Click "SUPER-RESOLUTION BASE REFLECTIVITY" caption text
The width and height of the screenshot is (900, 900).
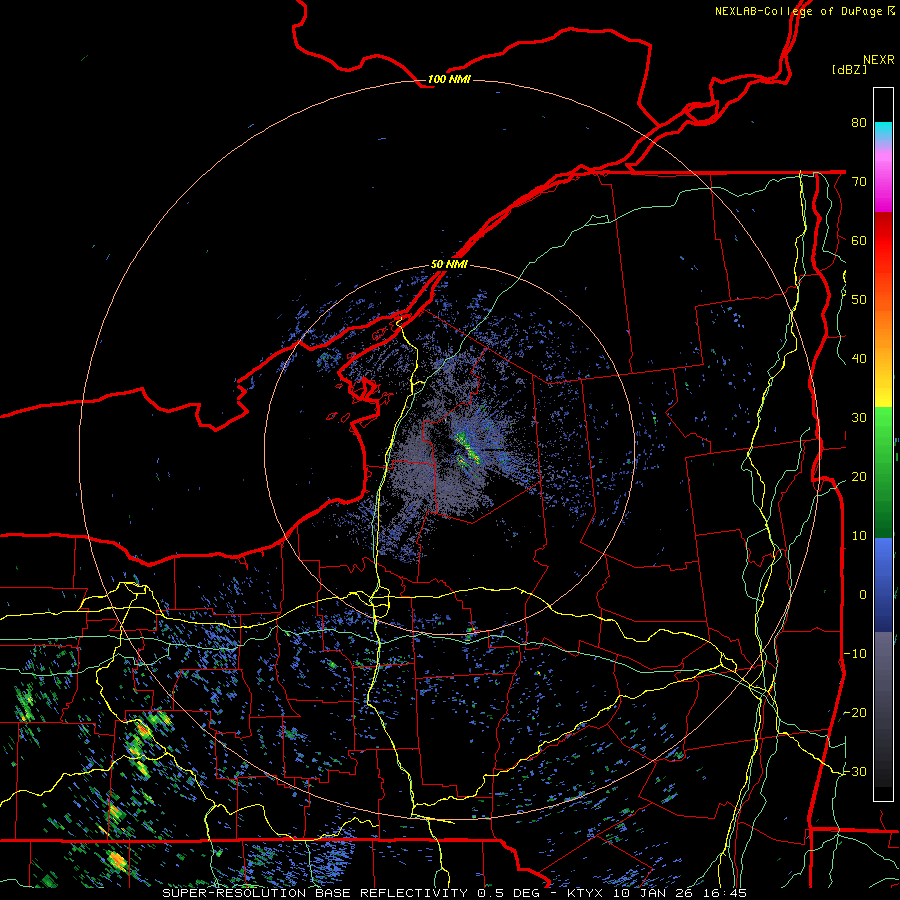click(315, 893)
